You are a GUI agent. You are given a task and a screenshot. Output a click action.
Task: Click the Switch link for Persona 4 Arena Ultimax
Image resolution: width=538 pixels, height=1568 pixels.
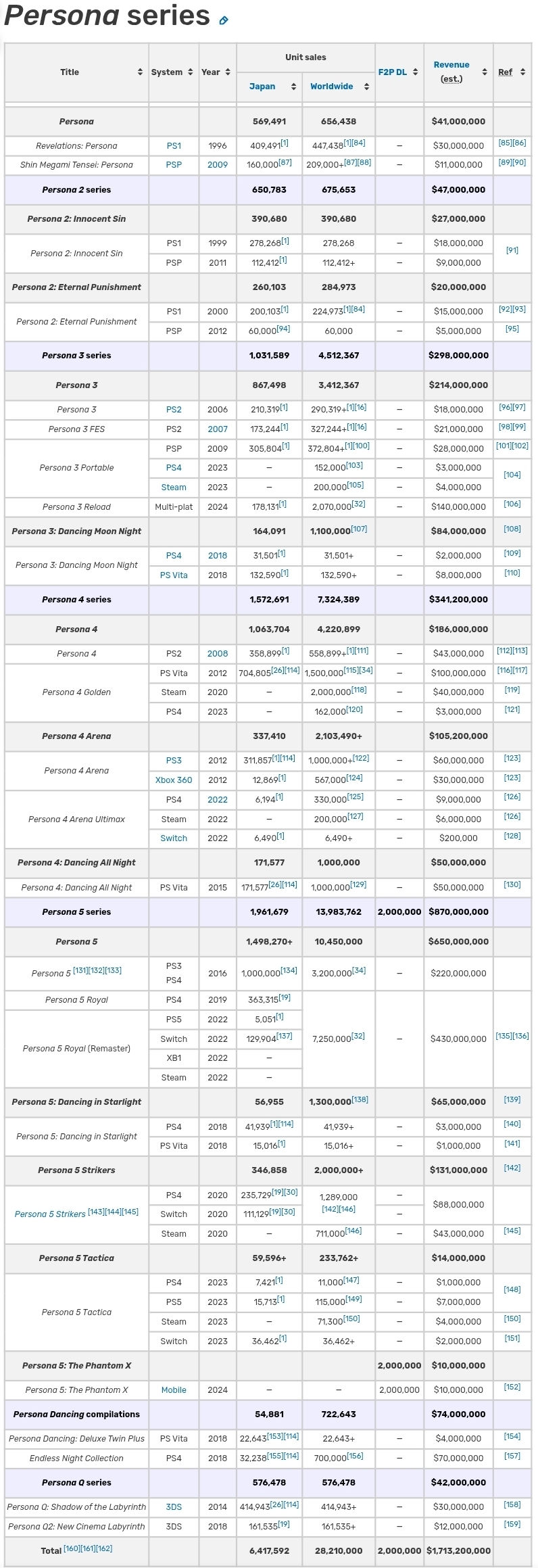174,838
